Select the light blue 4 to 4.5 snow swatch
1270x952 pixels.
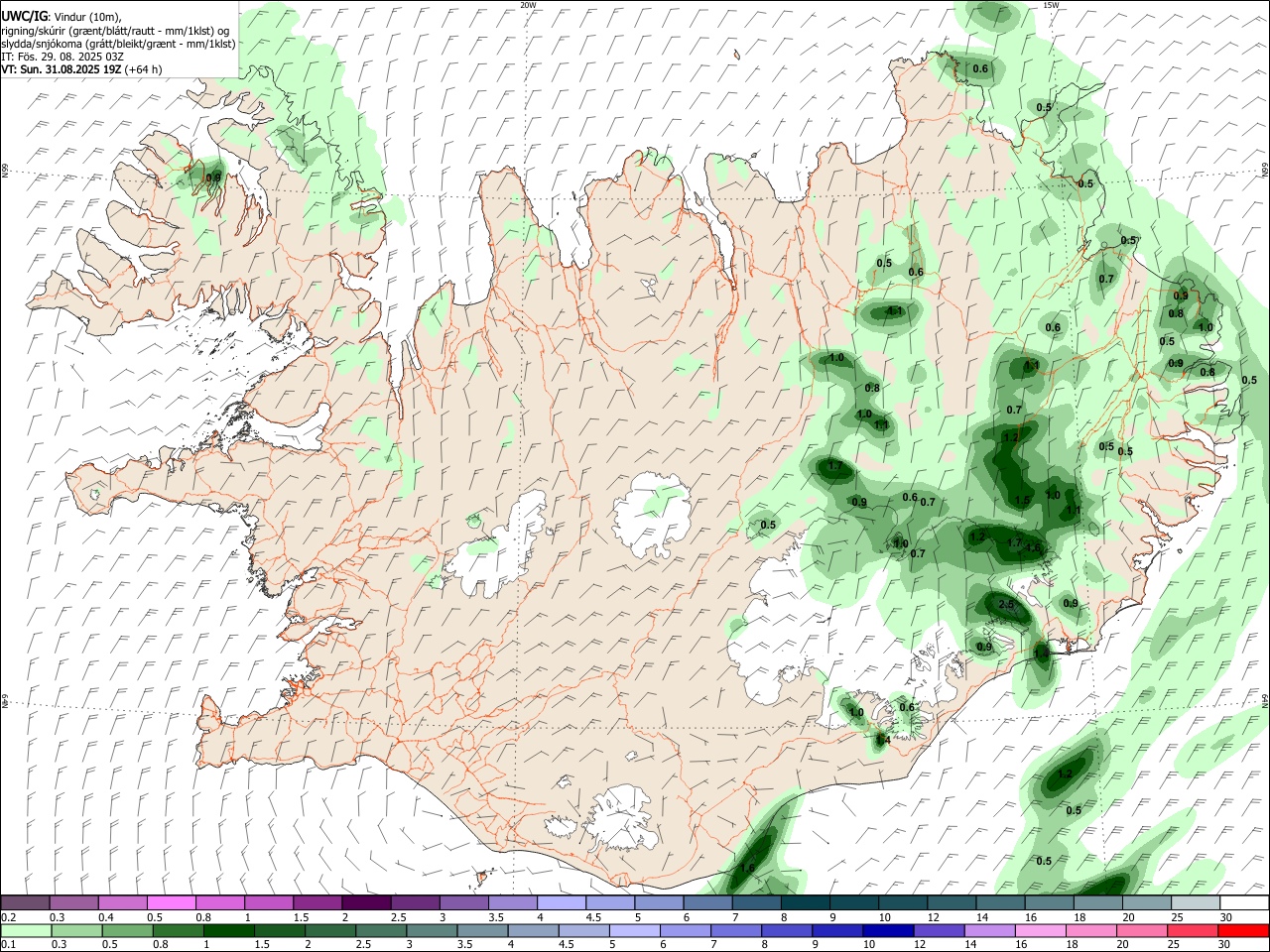pos(563,902)
